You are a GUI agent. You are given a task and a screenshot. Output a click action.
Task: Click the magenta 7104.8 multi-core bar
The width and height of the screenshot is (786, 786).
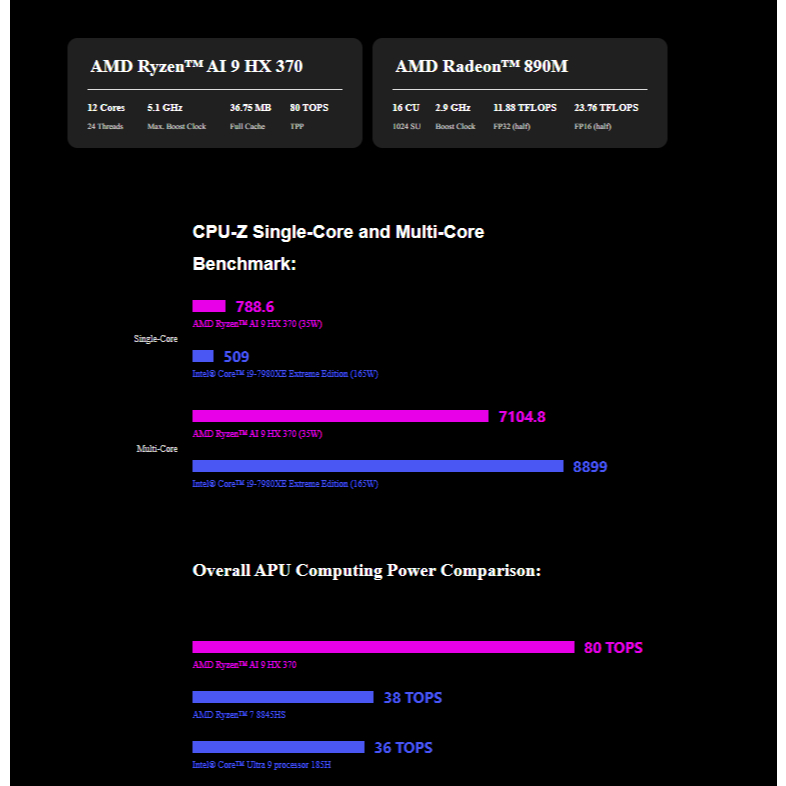click(x=340, y=416)
